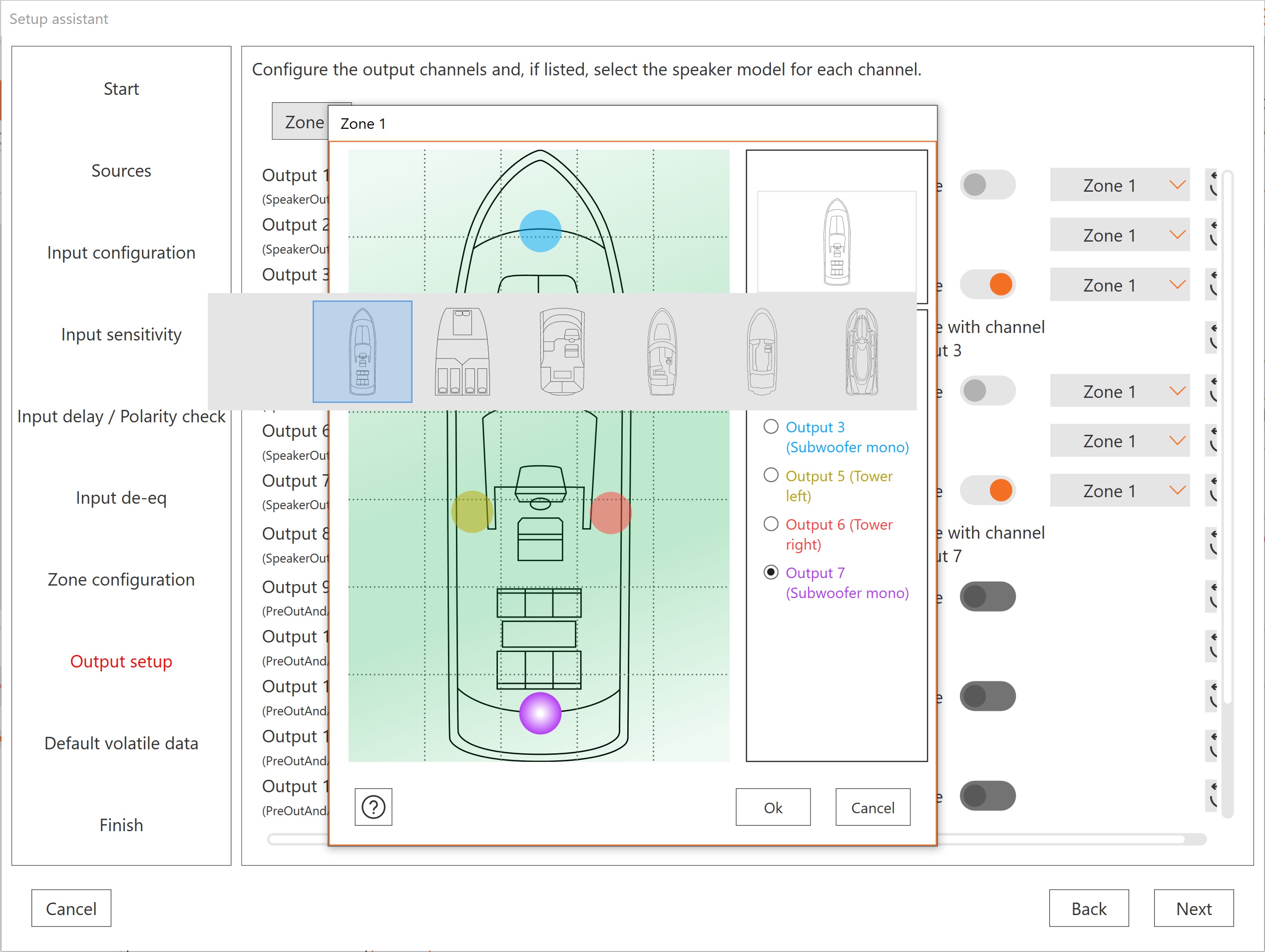The height and width of the screenshot is (952, 1265).
Task: Click the blue Output 3 speaker marker
Action: point(540,231)
